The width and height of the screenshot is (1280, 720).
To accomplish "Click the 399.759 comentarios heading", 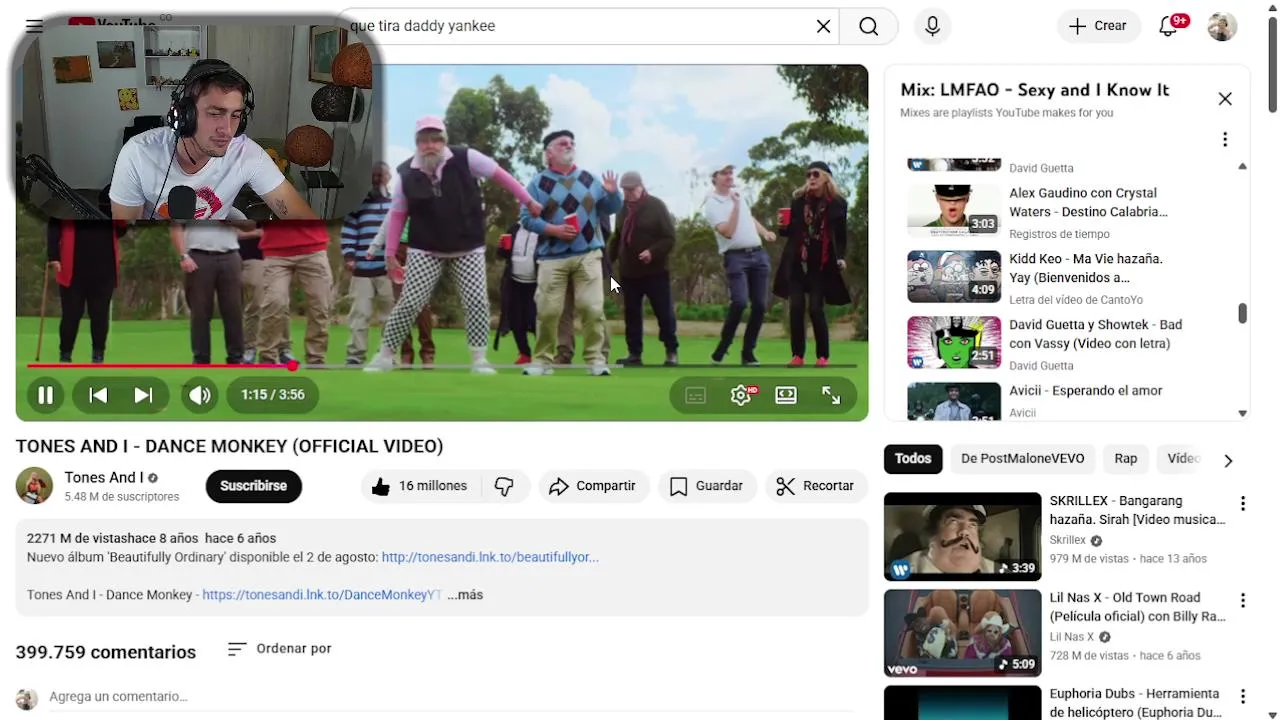I will (x=106, y=652).
